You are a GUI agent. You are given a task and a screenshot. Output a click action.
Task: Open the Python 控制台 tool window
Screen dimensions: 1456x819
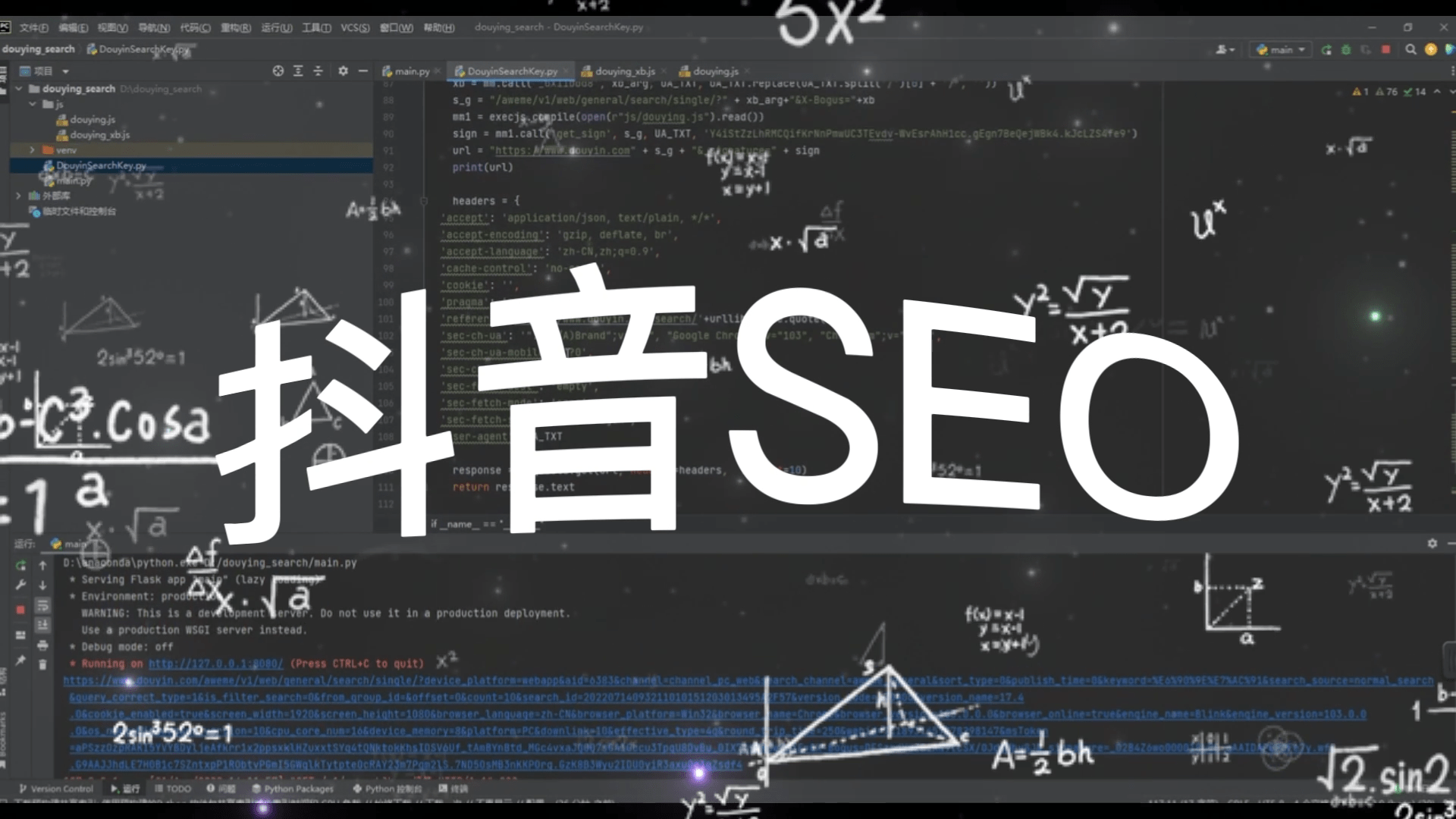tap(388, 789)
